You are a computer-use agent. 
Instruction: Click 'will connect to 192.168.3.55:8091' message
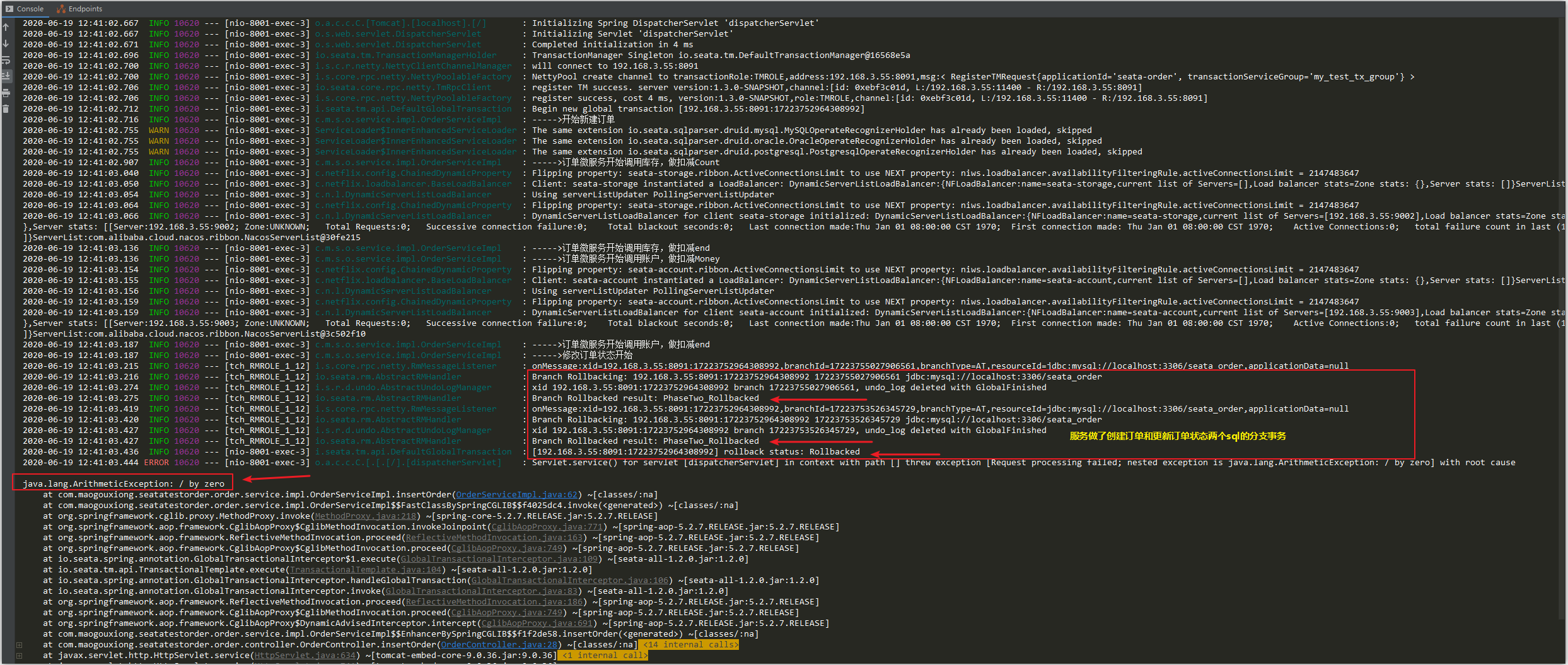[x=615, y=66]
